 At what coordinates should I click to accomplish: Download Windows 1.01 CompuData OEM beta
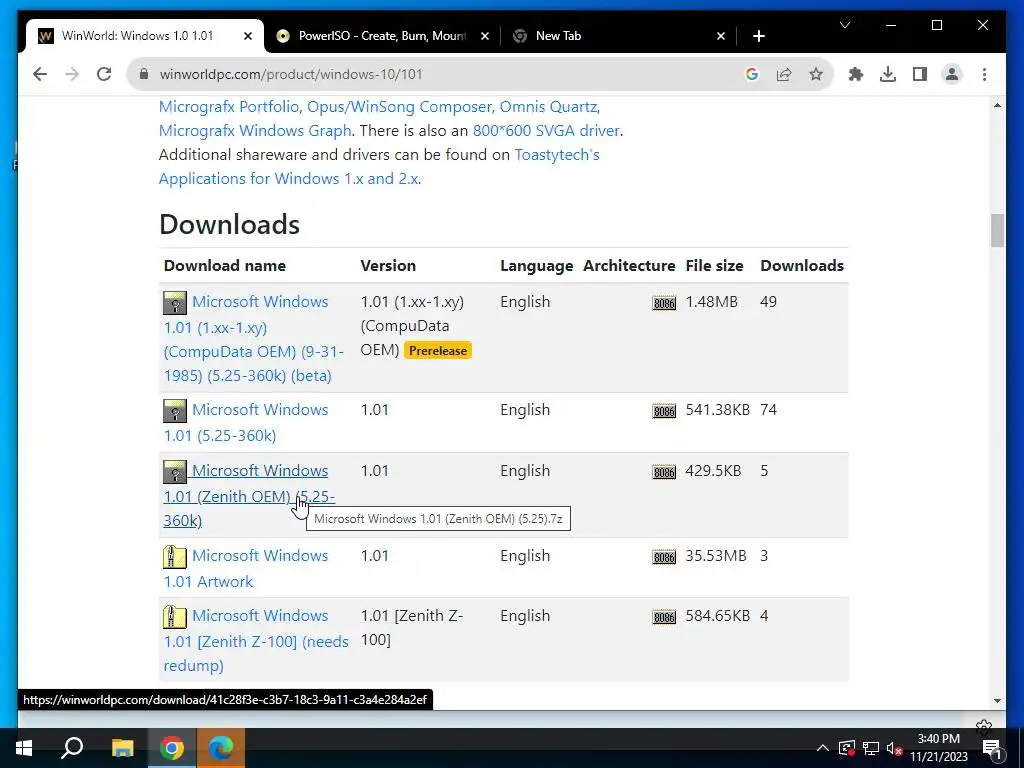click(255, 338)
